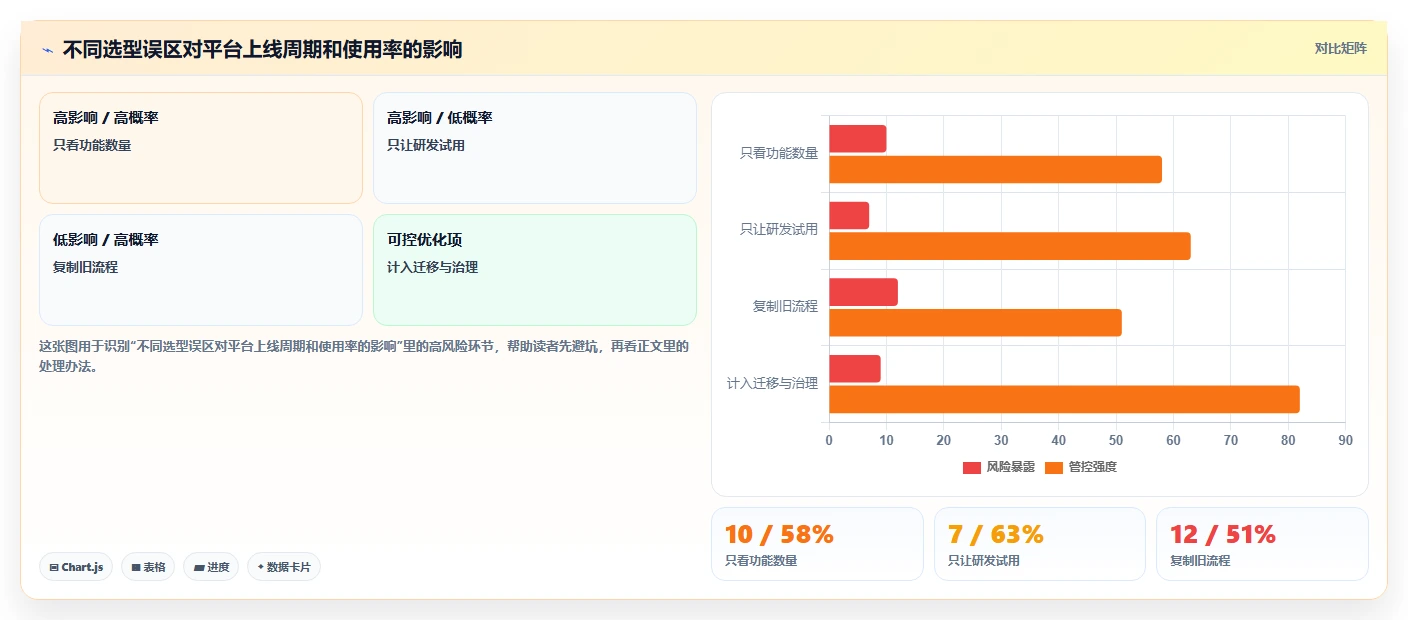Click the y-axis label 只让研发试用
The width and height of the screenshot is (1408, 620).
pos(779,229)
